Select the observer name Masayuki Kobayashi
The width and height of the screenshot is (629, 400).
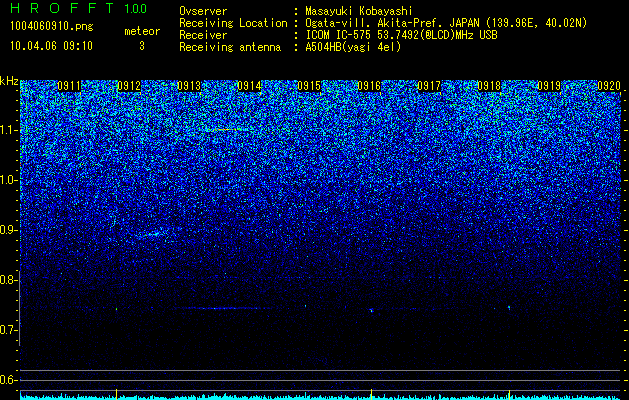point(359,11)
